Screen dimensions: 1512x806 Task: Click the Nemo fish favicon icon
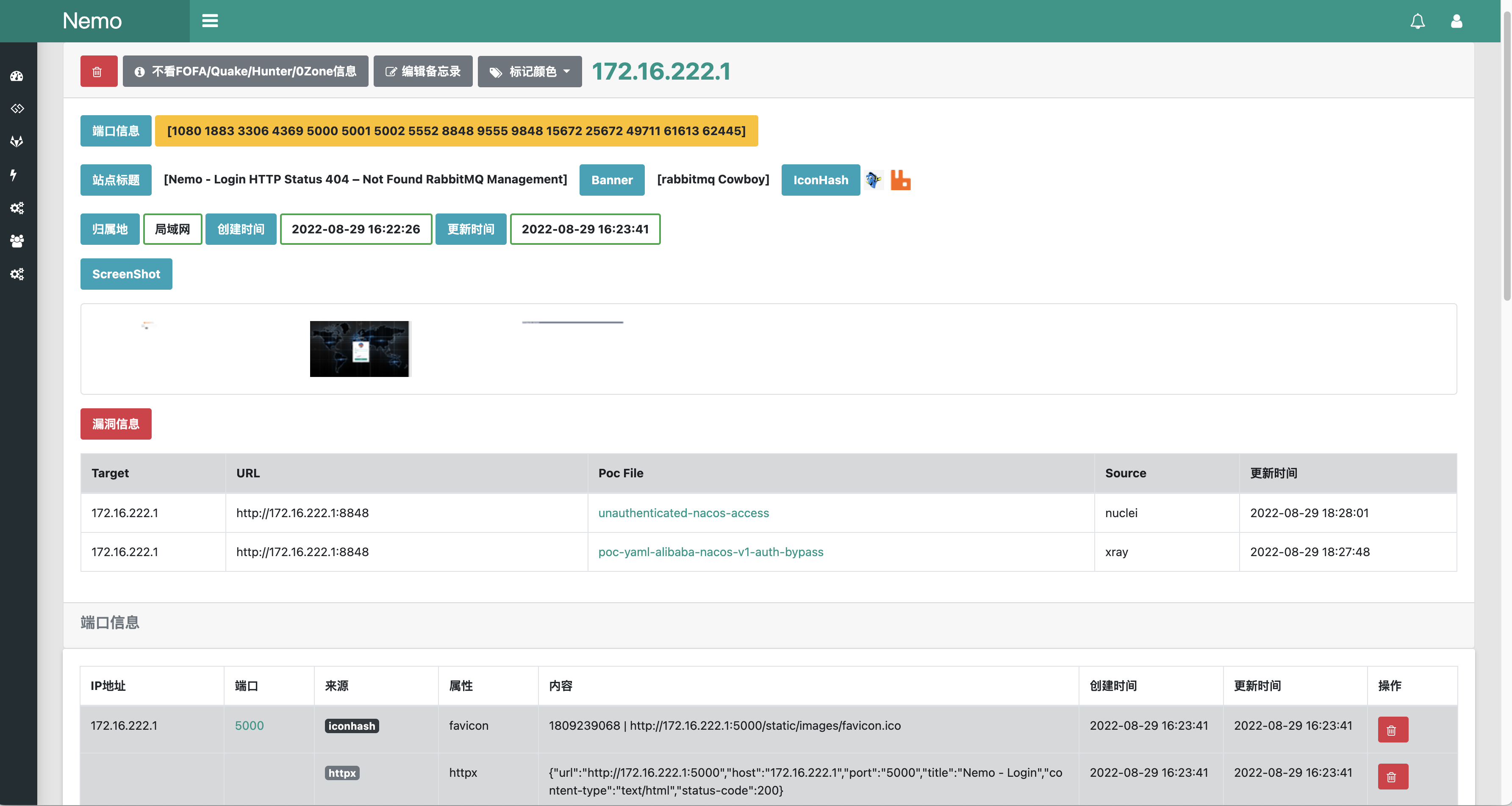[874, 180]
